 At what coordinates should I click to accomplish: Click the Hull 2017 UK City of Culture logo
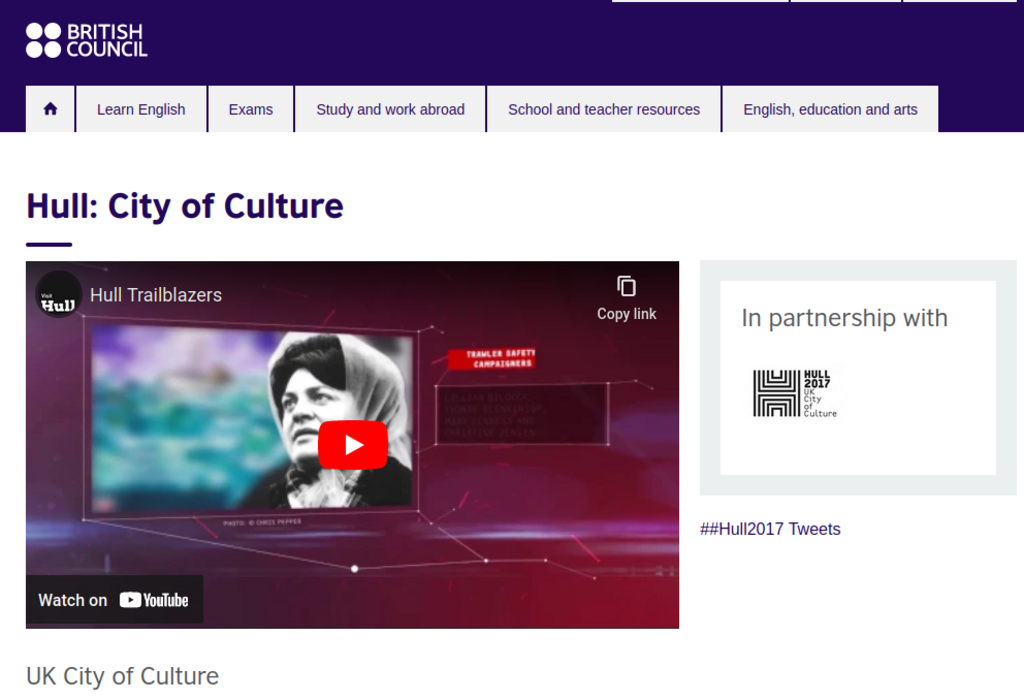pyautogui.click(x=795, y=391)
